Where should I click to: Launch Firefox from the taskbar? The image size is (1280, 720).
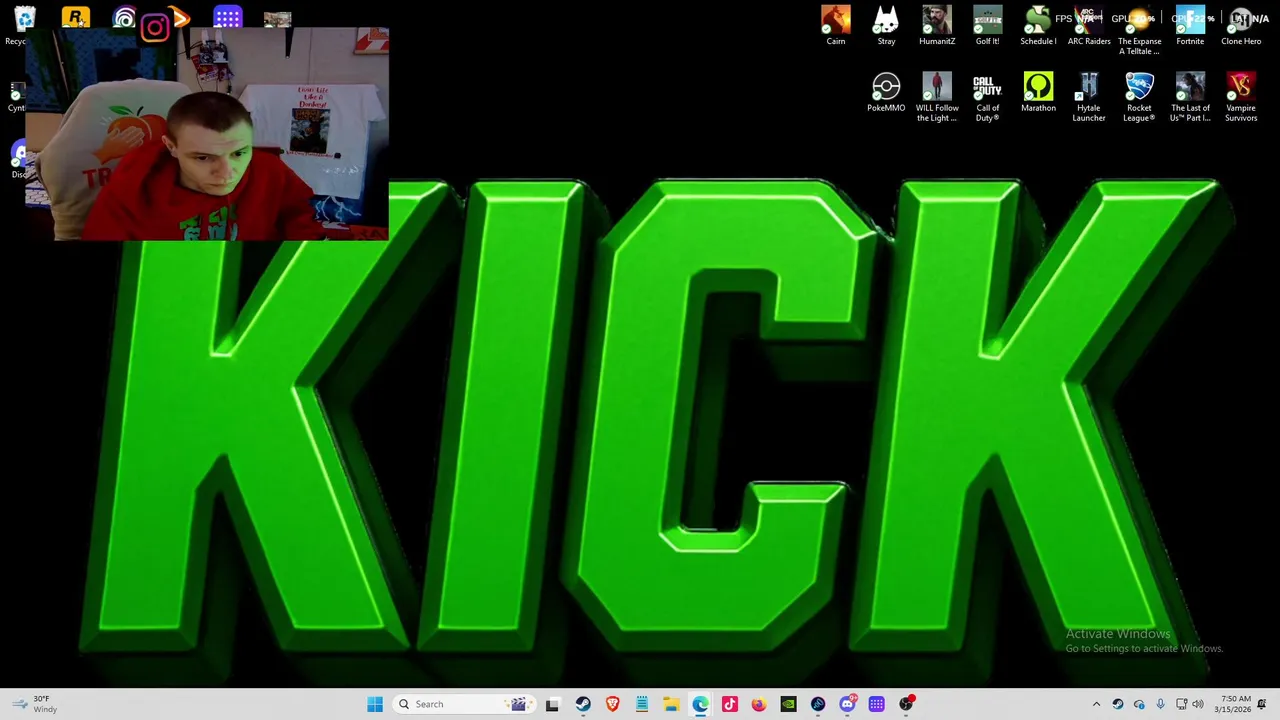pyautogui.click(x=759, y=704)
